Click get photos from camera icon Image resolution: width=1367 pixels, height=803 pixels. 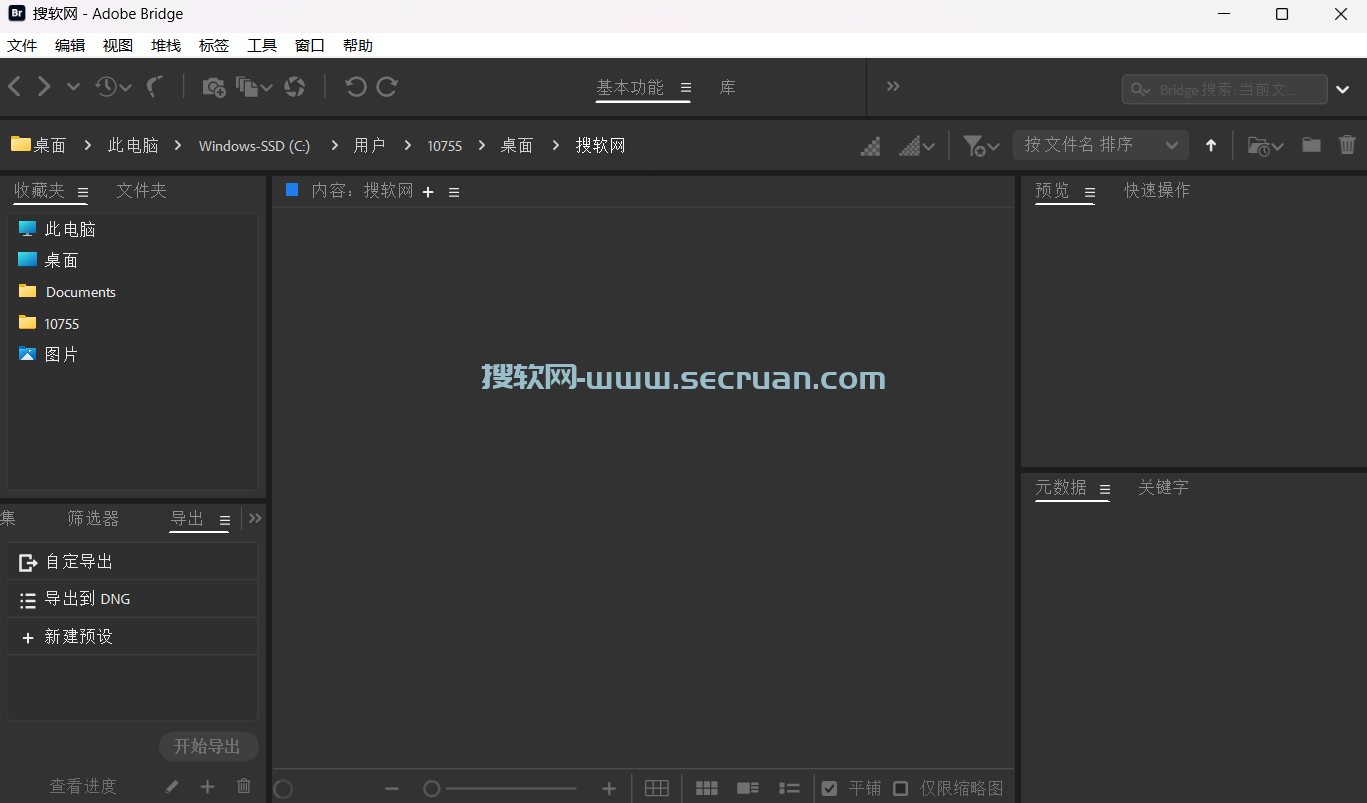[213, 87]
